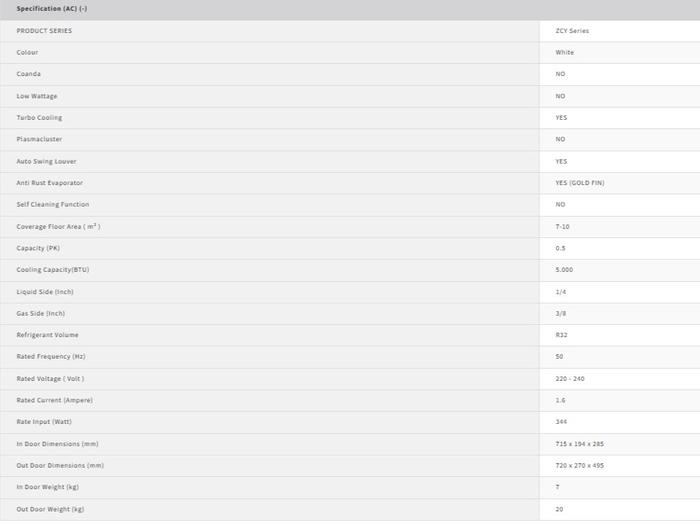Select the Self Cleaning Function label
This screenshot has height=525, width=700.
[53, 204]
